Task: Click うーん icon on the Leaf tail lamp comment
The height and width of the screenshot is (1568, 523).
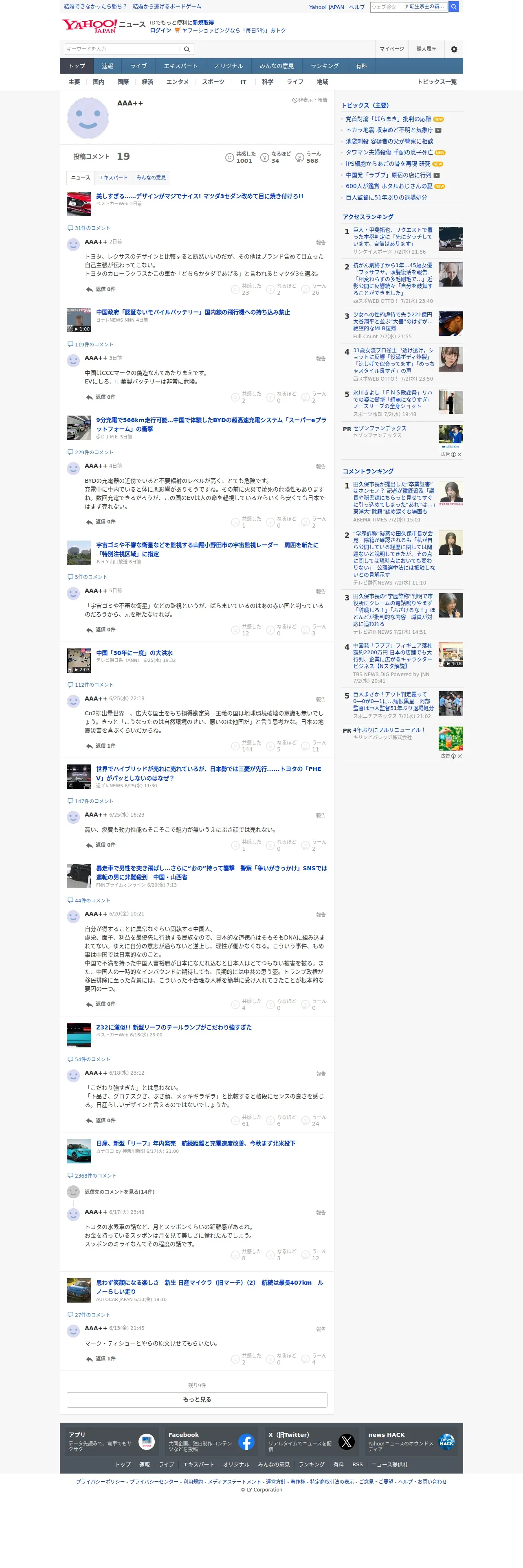Action: (305, 1121)
